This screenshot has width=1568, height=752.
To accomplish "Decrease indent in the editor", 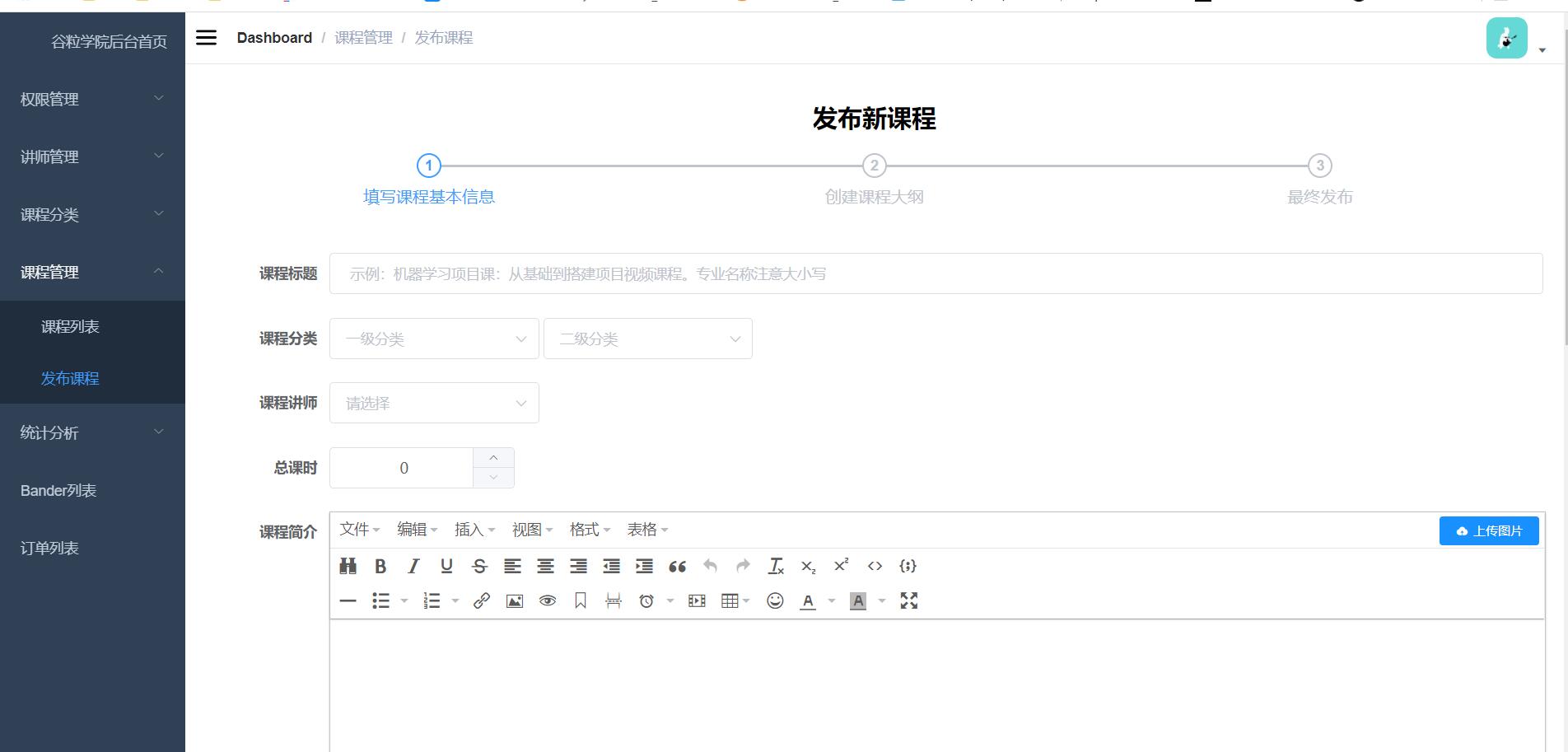I will pyautogui.click(x=611, y=566).
